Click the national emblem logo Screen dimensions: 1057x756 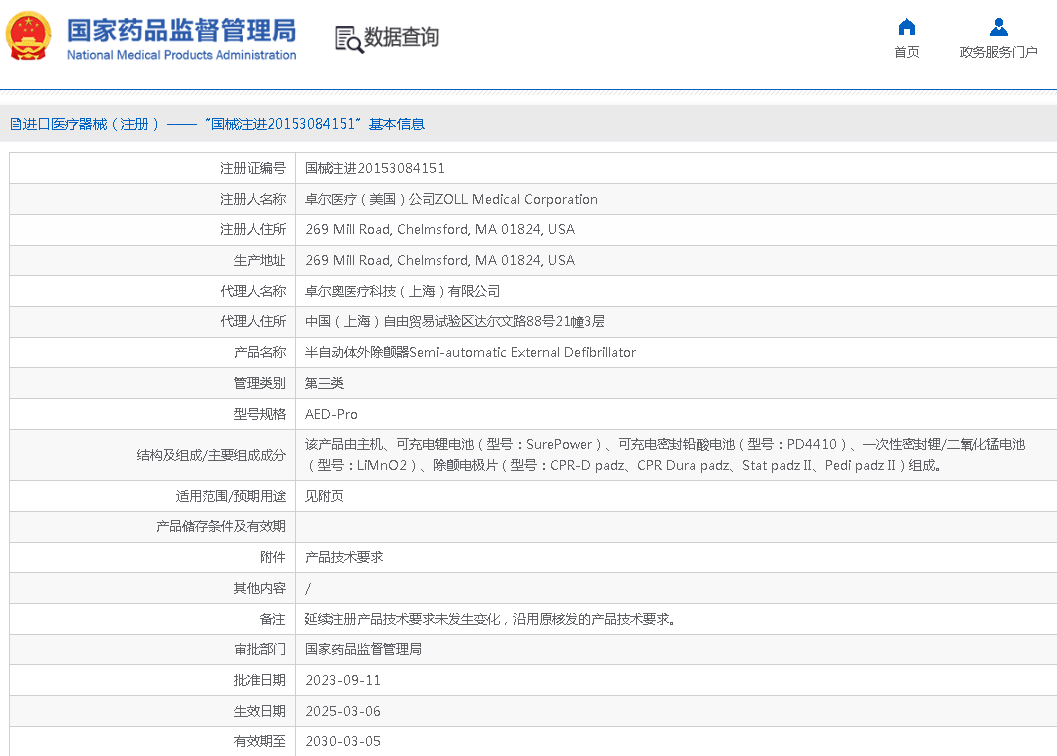point(28,36)
